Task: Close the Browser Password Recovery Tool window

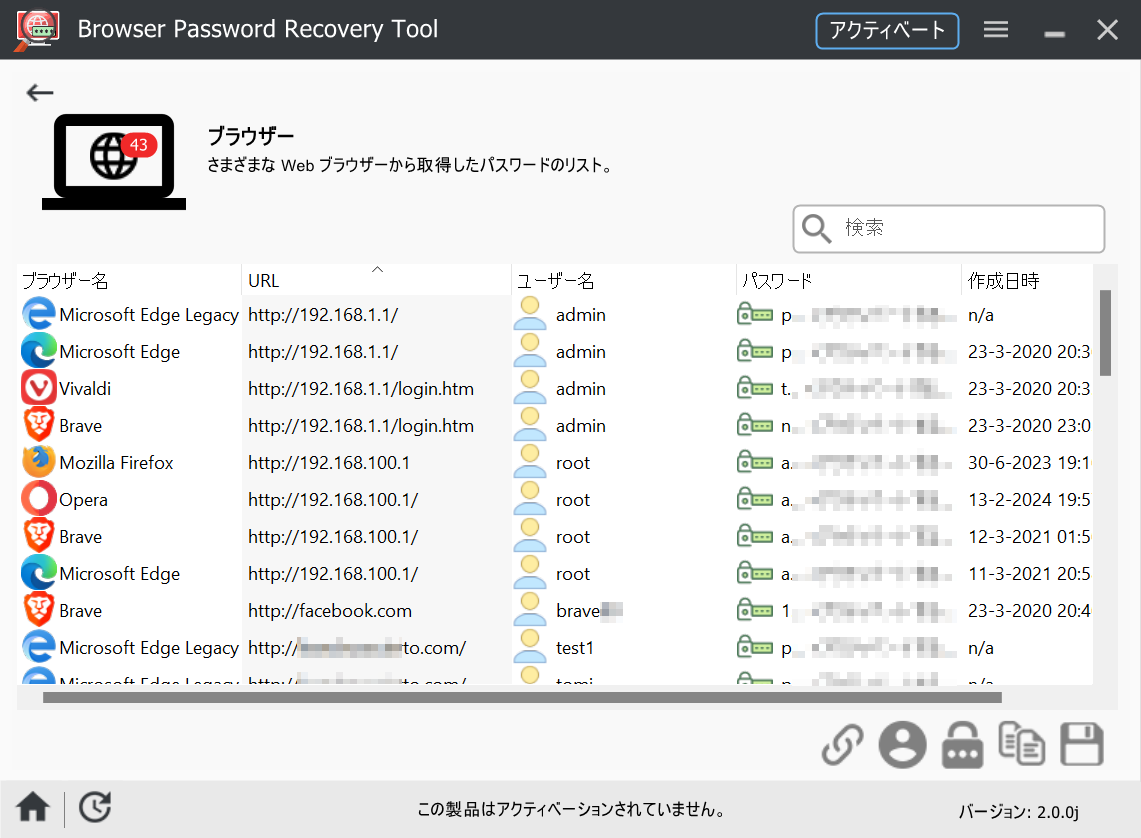Action: [1108, 31]
